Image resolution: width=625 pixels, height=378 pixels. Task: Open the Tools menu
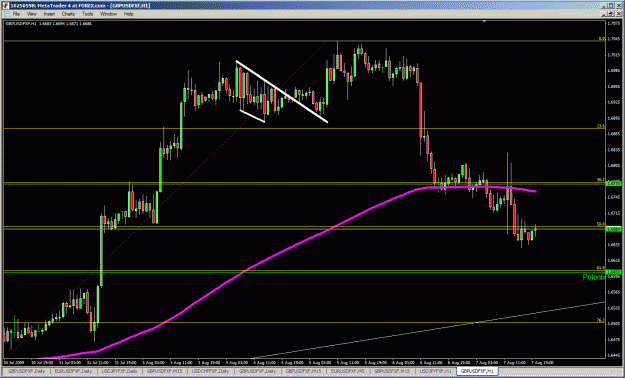pyautogui.click(x=87, y=14)
